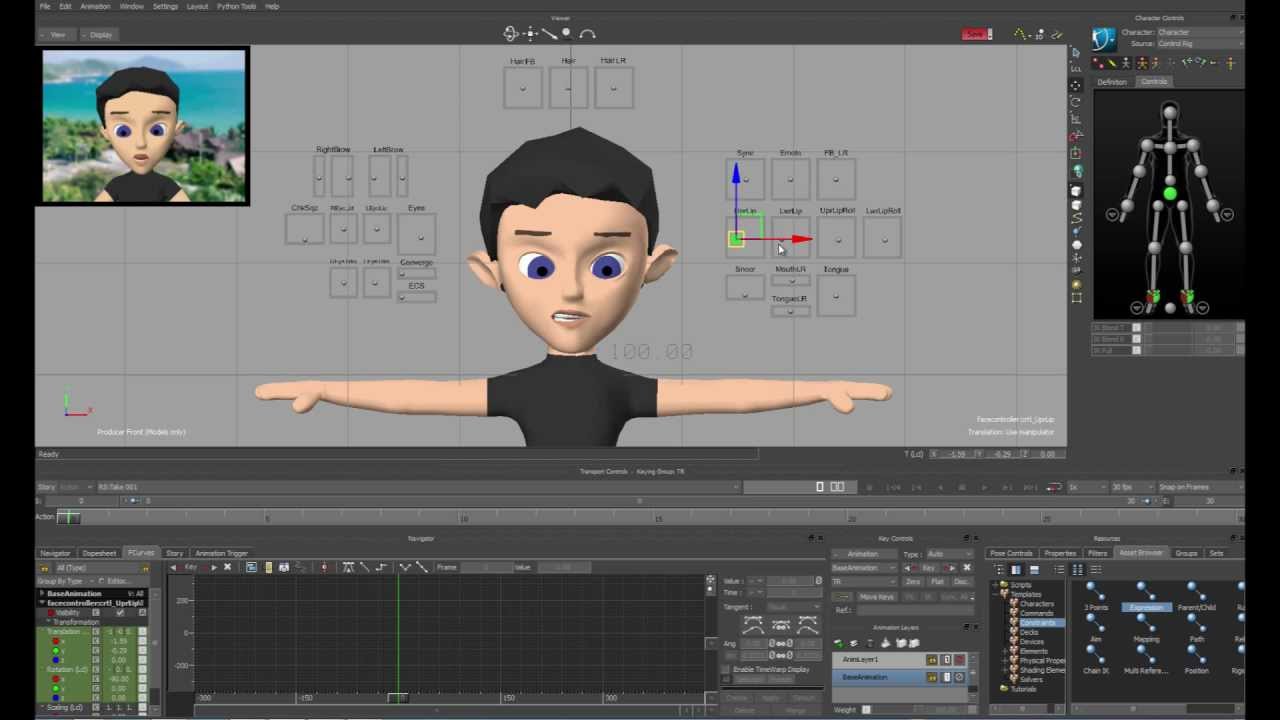
Task: Click the new animation layer icon
Action: coord(839,643)
